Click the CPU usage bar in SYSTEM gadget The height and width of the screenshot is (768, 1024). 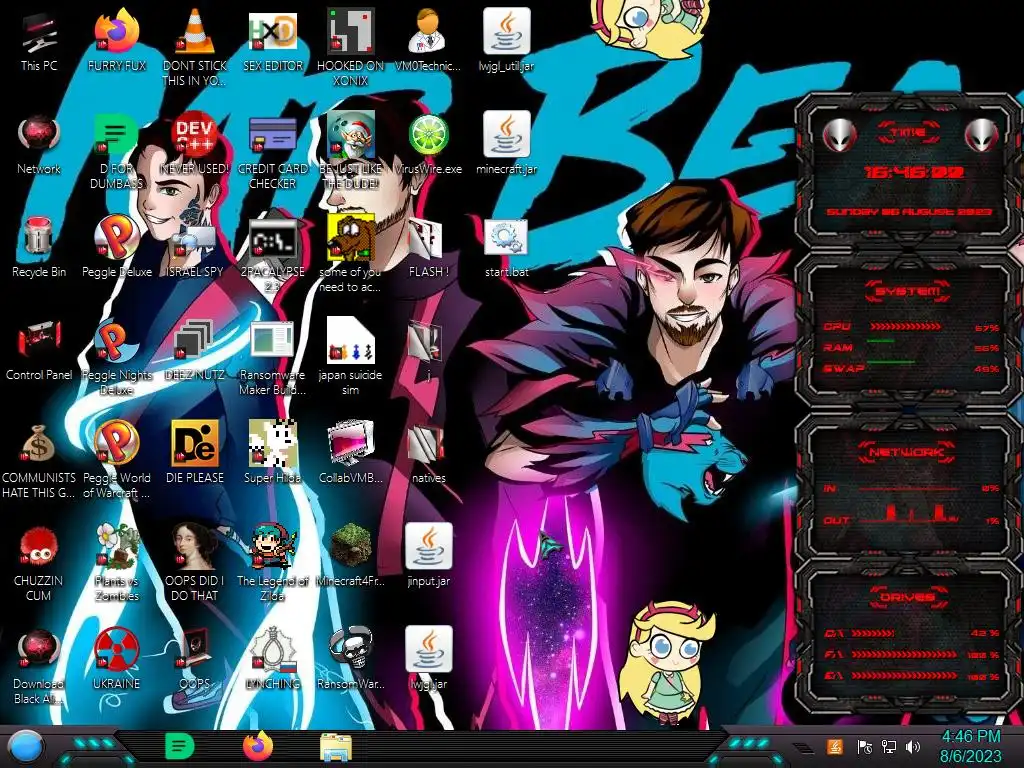[x=905, y=326]
